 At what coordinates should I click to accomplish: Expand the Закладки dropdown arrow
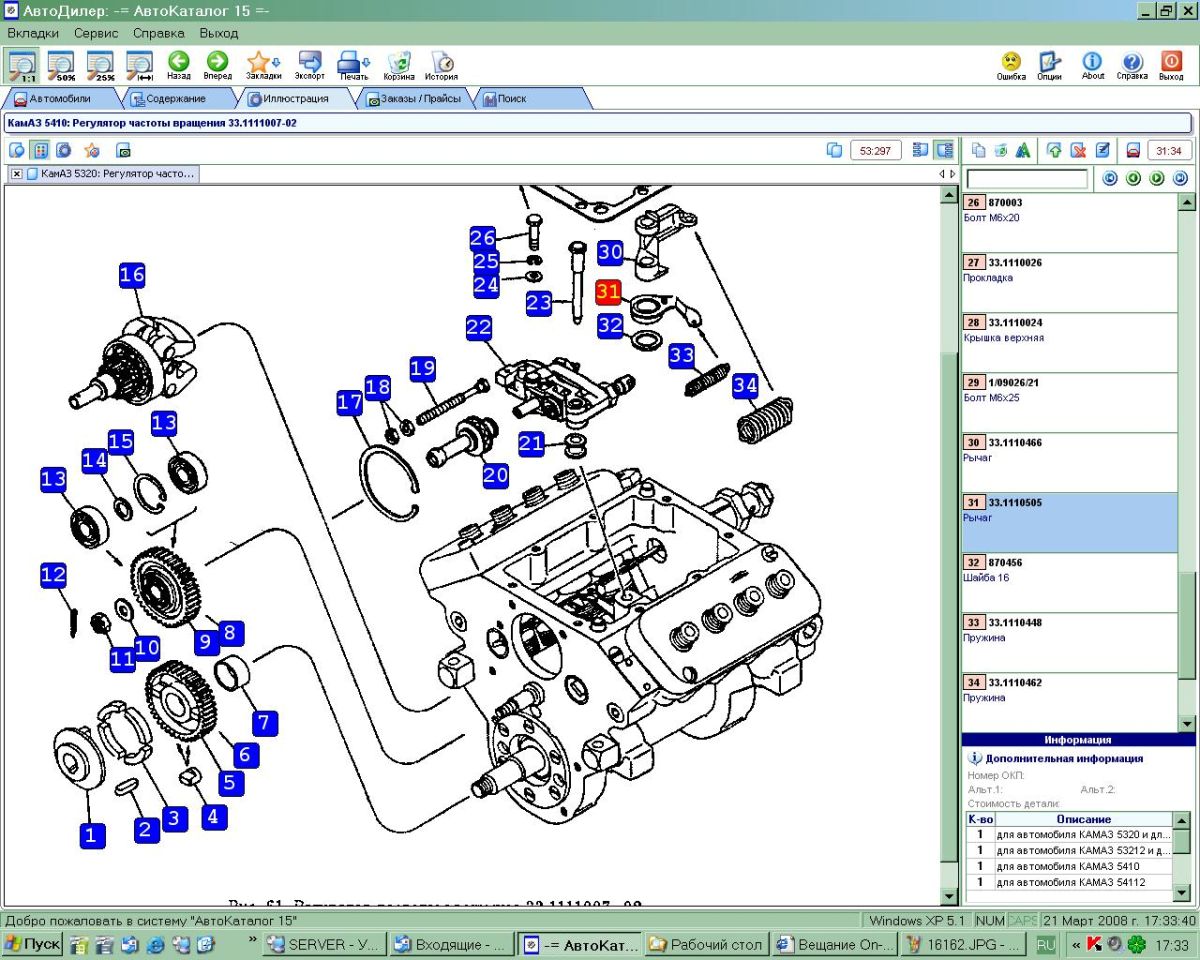(277, 61)
